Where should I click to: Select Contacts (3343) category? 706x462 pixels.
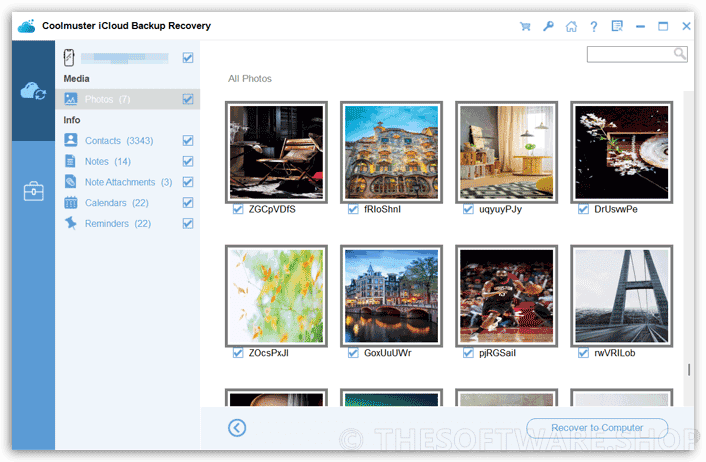tap(127, 140)
